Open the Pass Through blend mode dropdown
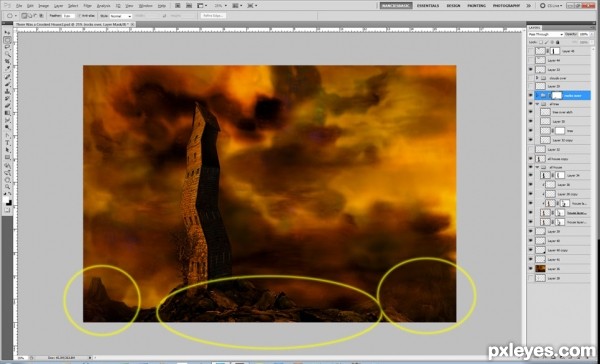 pos(546,34)
